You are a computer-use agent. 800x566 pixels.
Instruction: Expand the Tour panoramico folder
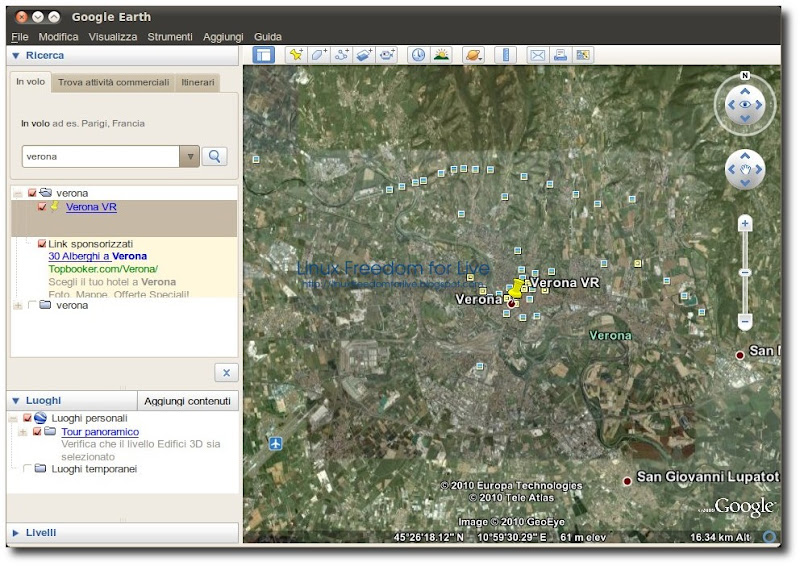point(22,432)
